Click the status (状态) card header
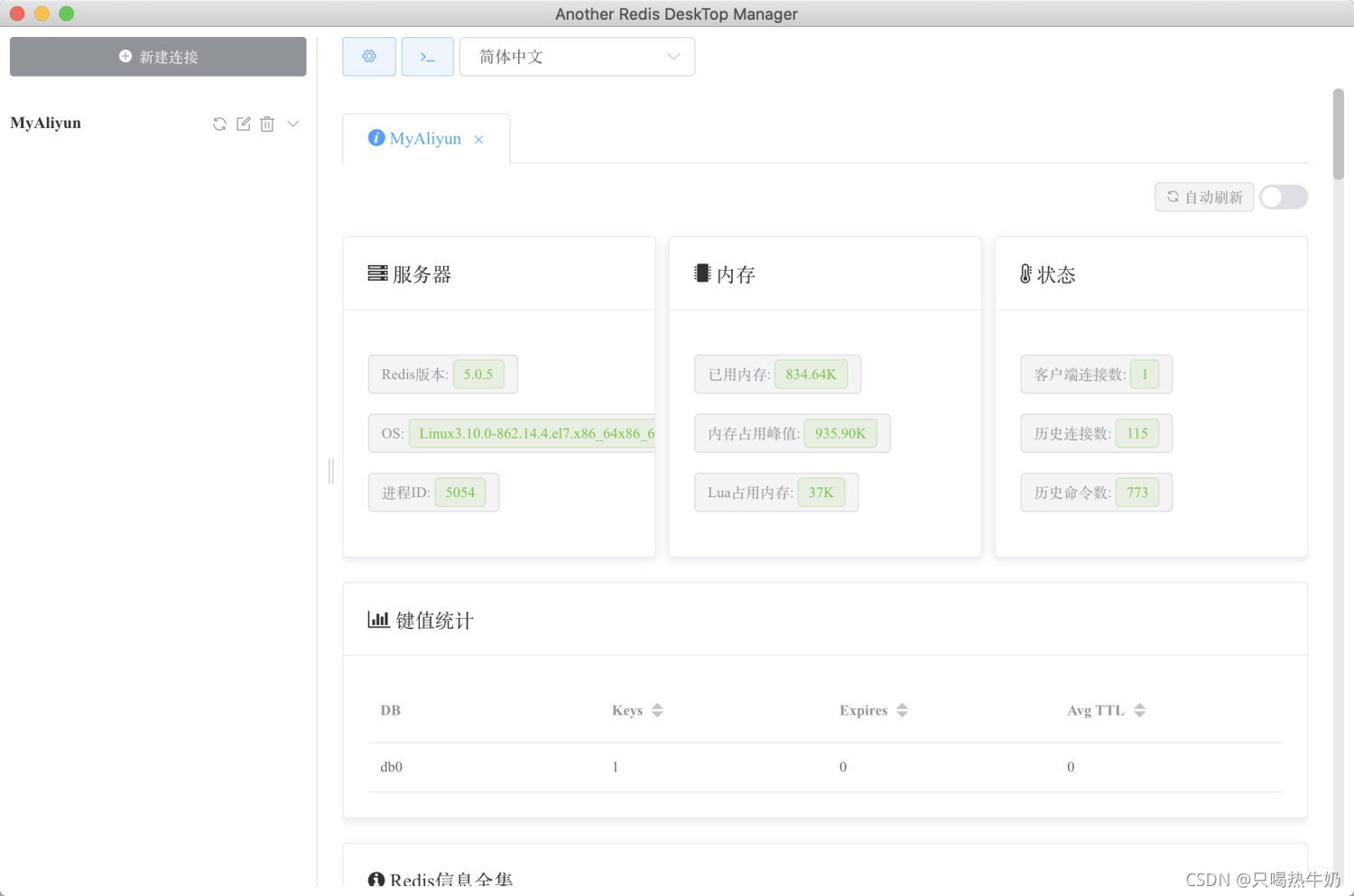Screen dimensions: 1354x896 (x=1151, y=274)
